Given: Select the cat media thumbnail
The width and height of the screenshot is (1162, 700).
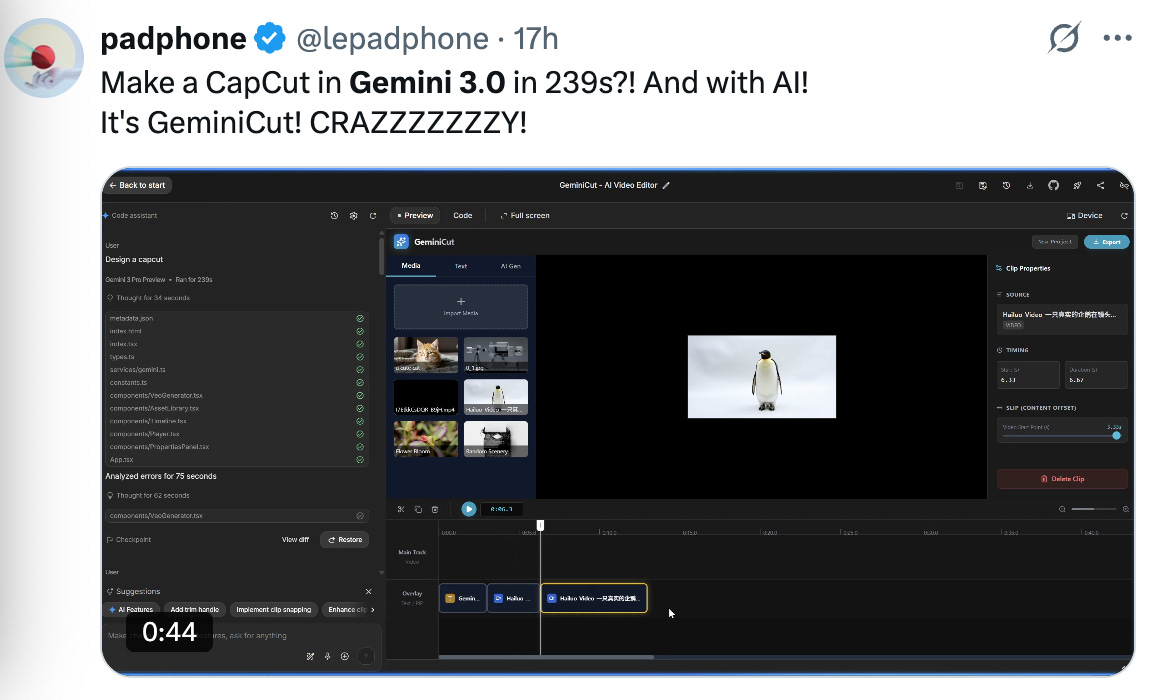Looking at the screenshot, I should tap(425, 355).
